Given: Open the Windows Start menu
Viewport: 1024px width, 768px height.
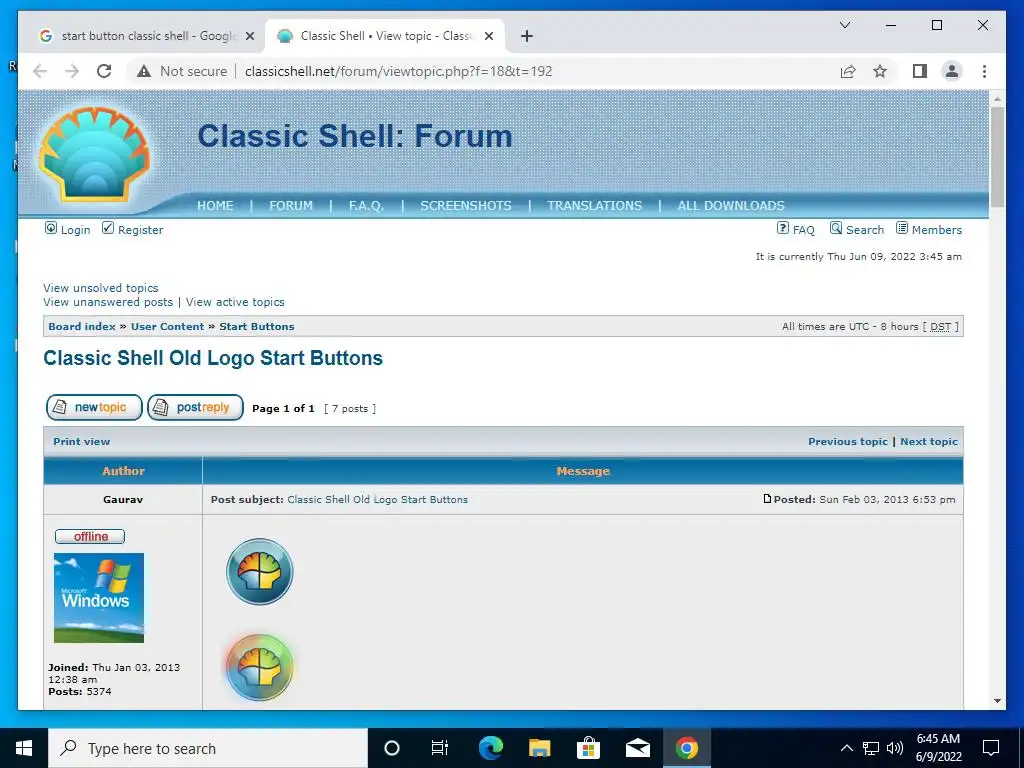Looking at the screenshot, I should tap(24, 748).
